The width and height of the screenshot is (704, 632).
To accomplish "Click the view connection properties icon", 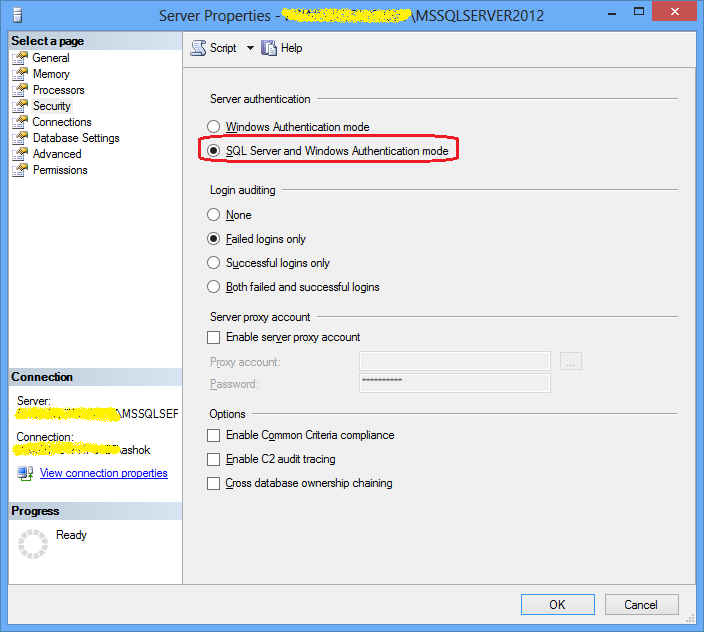I will click(25, 473).
